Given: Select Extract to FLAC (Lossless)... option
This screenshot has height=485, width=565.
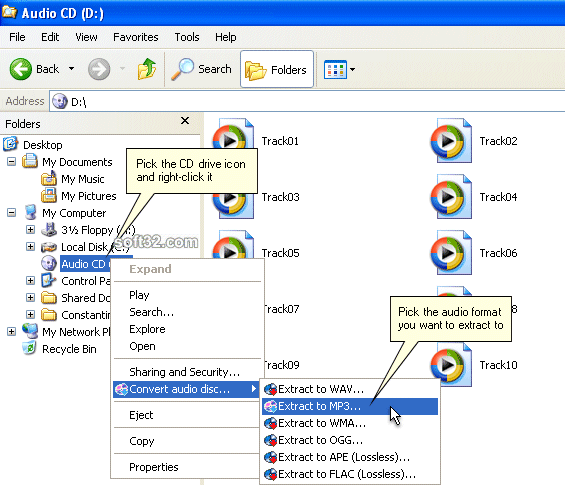Looking at the screenshot, I should pyautogui.click(x=350, y=474).
